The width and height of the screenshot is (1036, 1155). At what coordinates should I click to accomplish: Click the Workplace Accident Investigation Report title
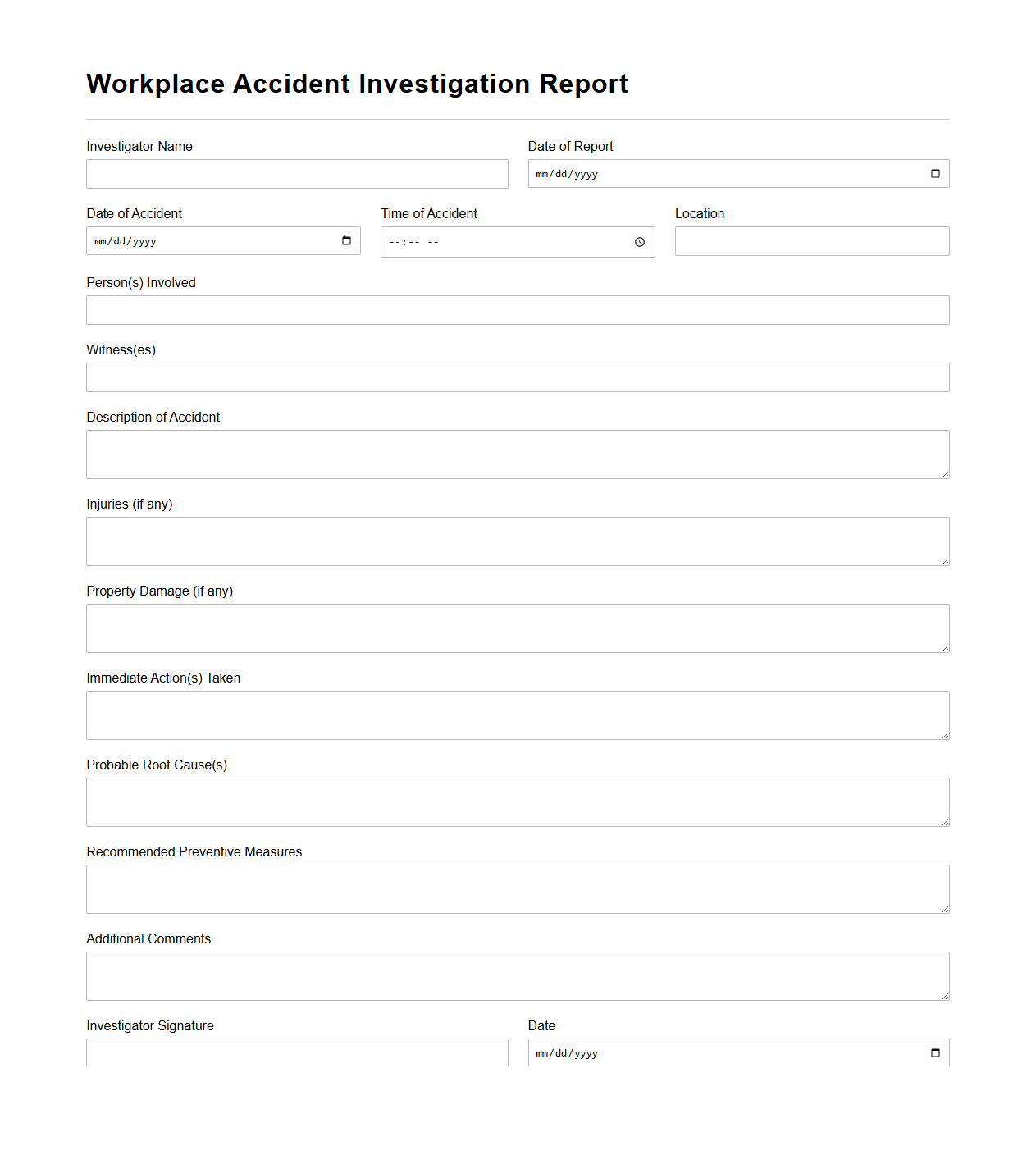(357, 84)
